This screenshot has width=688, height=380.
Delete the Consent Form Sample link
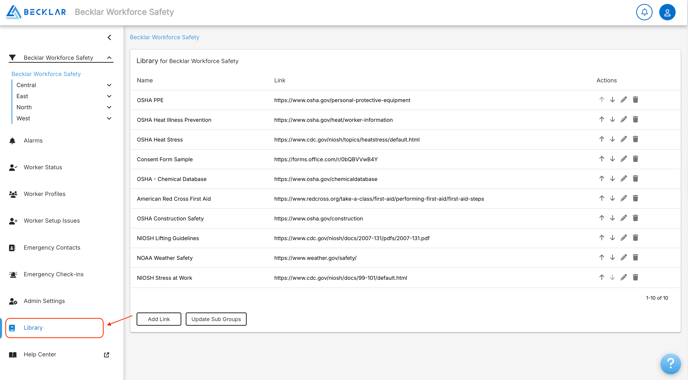pos(635,159)
